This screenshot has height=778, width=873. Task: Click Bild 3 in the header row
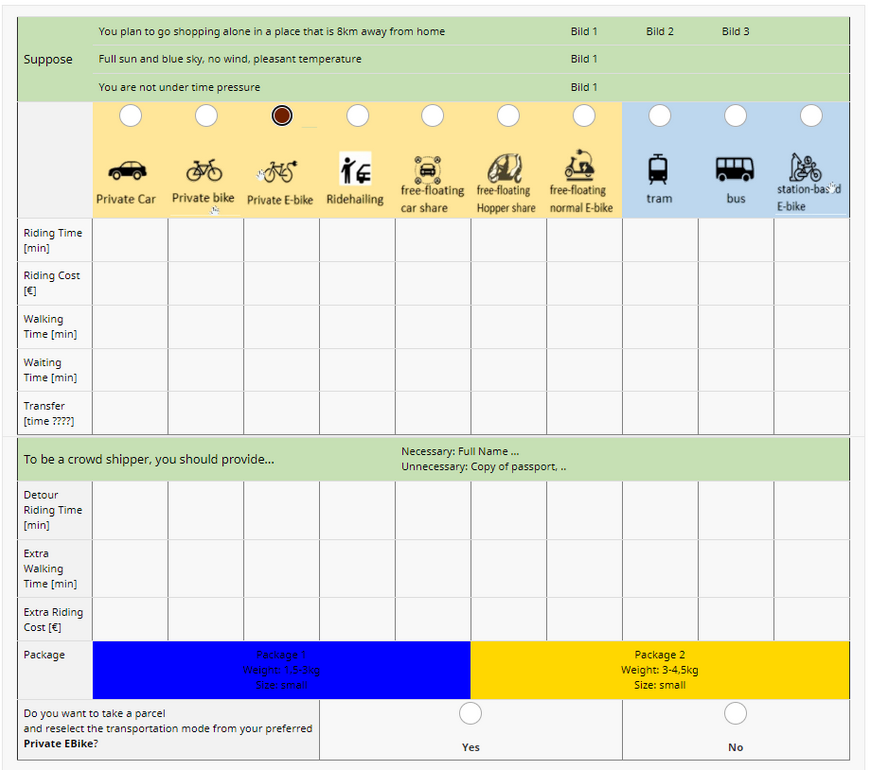click(736, 31)
